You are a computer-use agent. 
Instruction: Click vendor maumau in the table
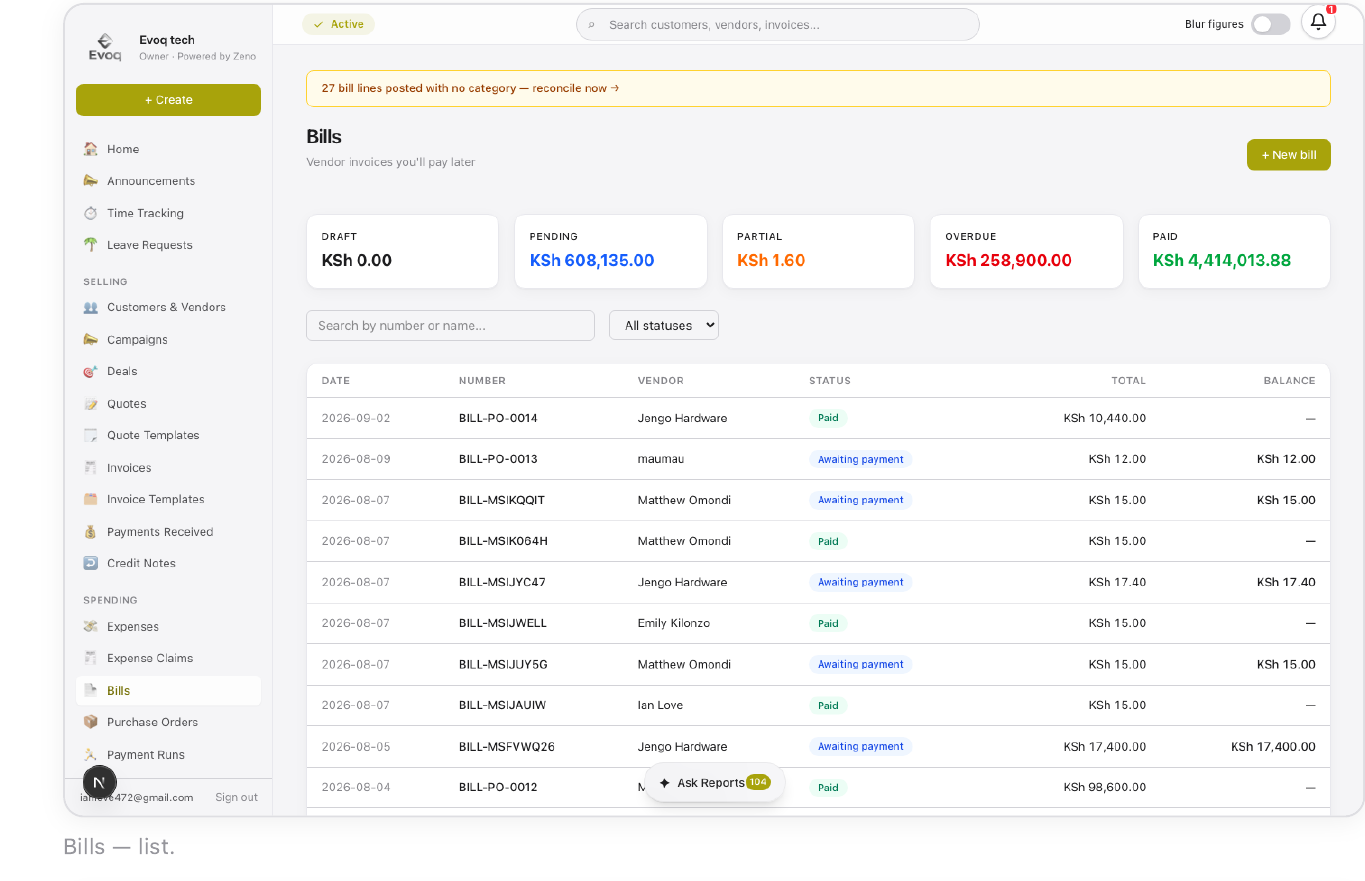pos(660,459)
